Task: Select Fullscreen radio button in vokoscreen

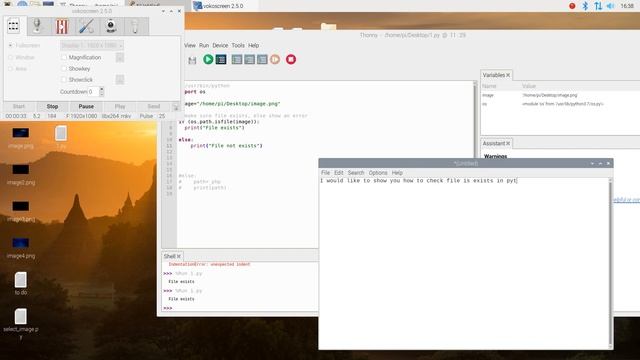Action: coord(11,45)
